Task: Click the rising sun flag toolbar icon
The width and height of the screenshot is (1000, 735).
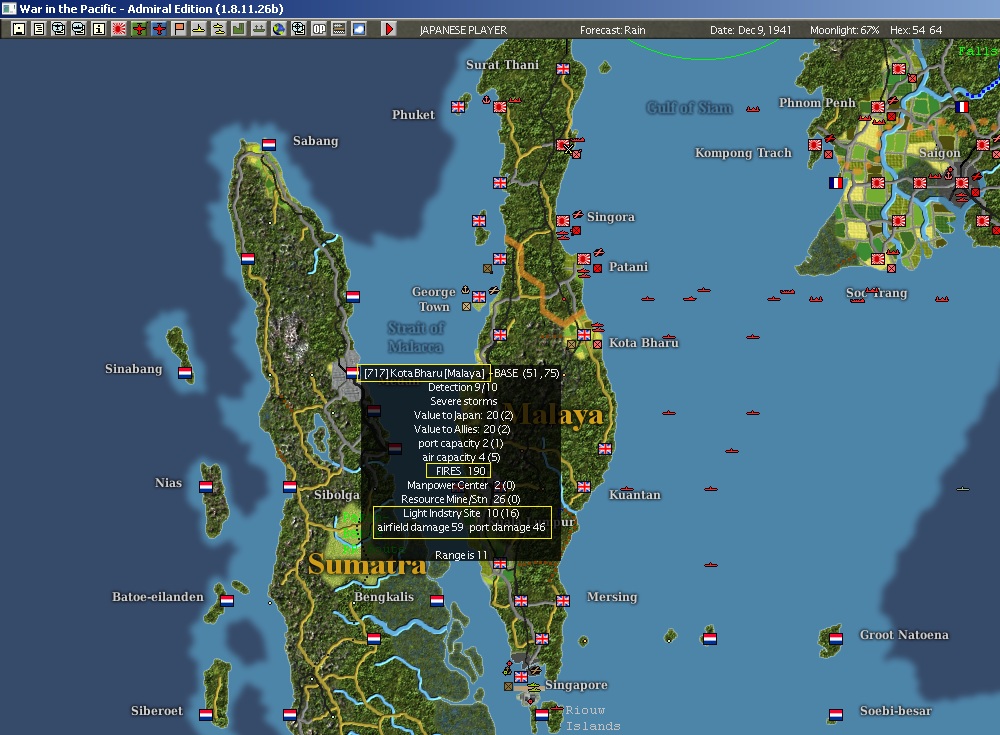Action: (119, 29)
